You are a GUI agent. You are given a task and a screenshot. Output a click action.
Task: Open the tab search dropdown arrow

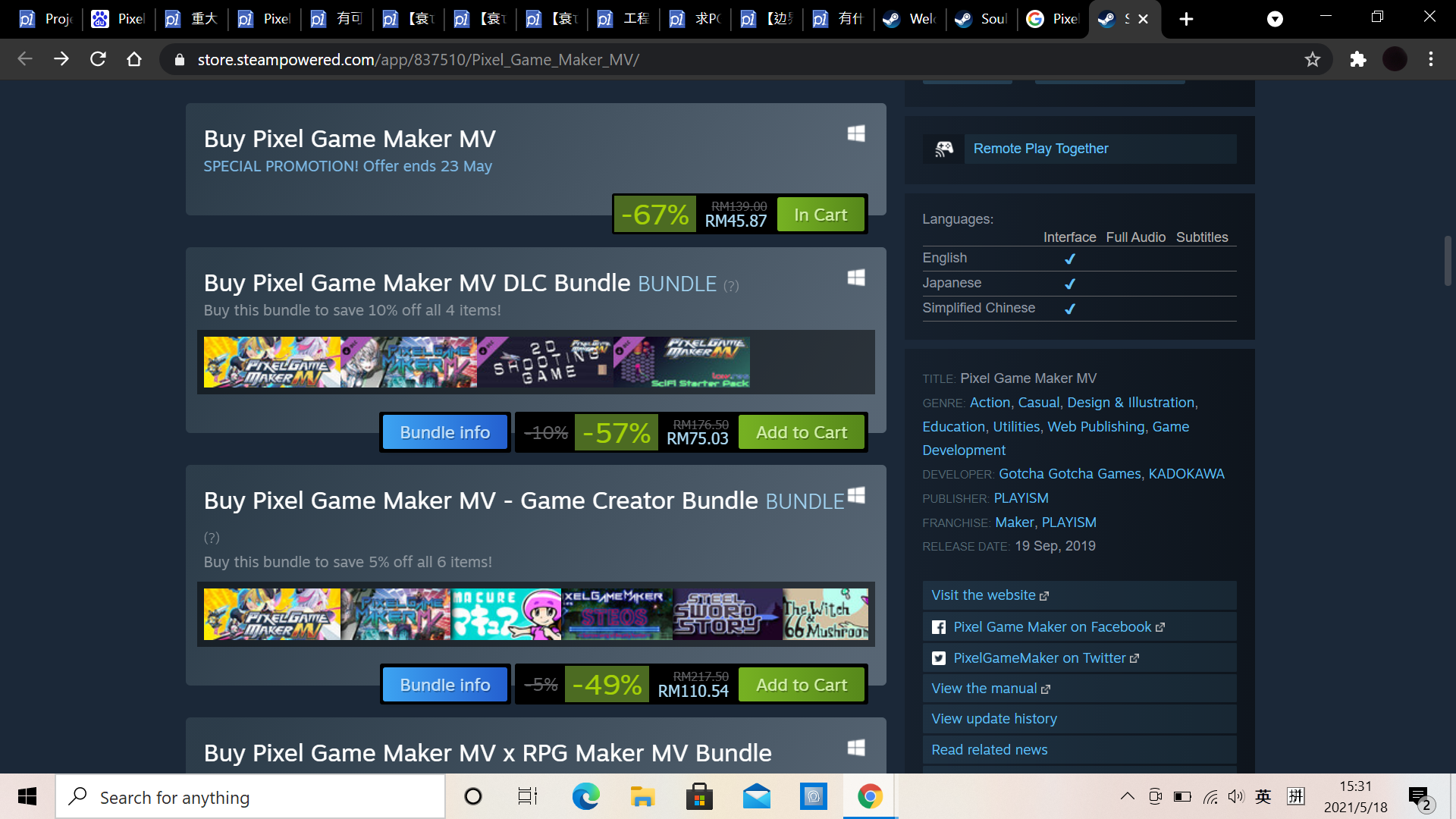click(x=1276, y=19)
